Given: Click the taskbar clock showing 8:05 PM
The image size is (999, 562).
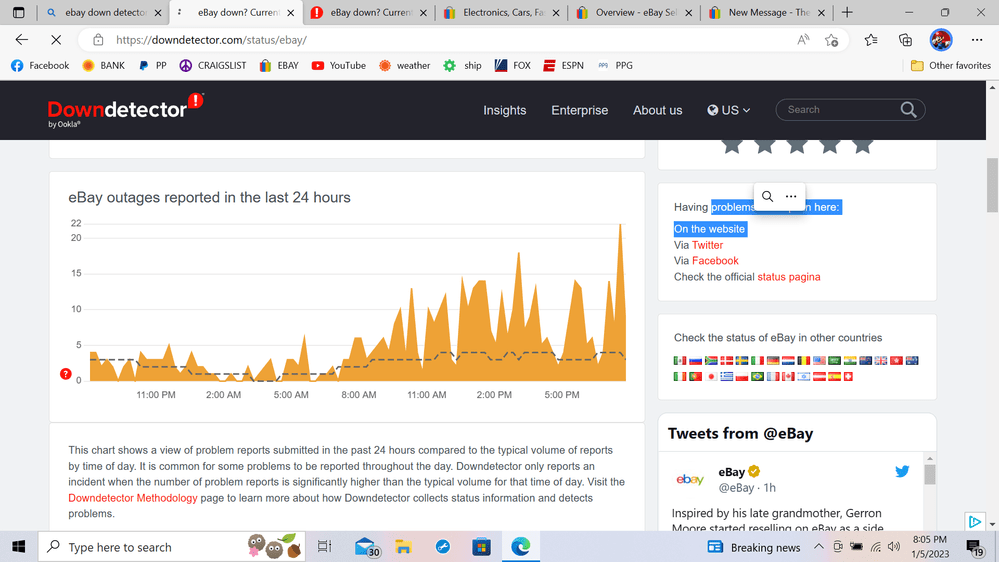Looking at the screenshot, I should [x=930, y=547].
